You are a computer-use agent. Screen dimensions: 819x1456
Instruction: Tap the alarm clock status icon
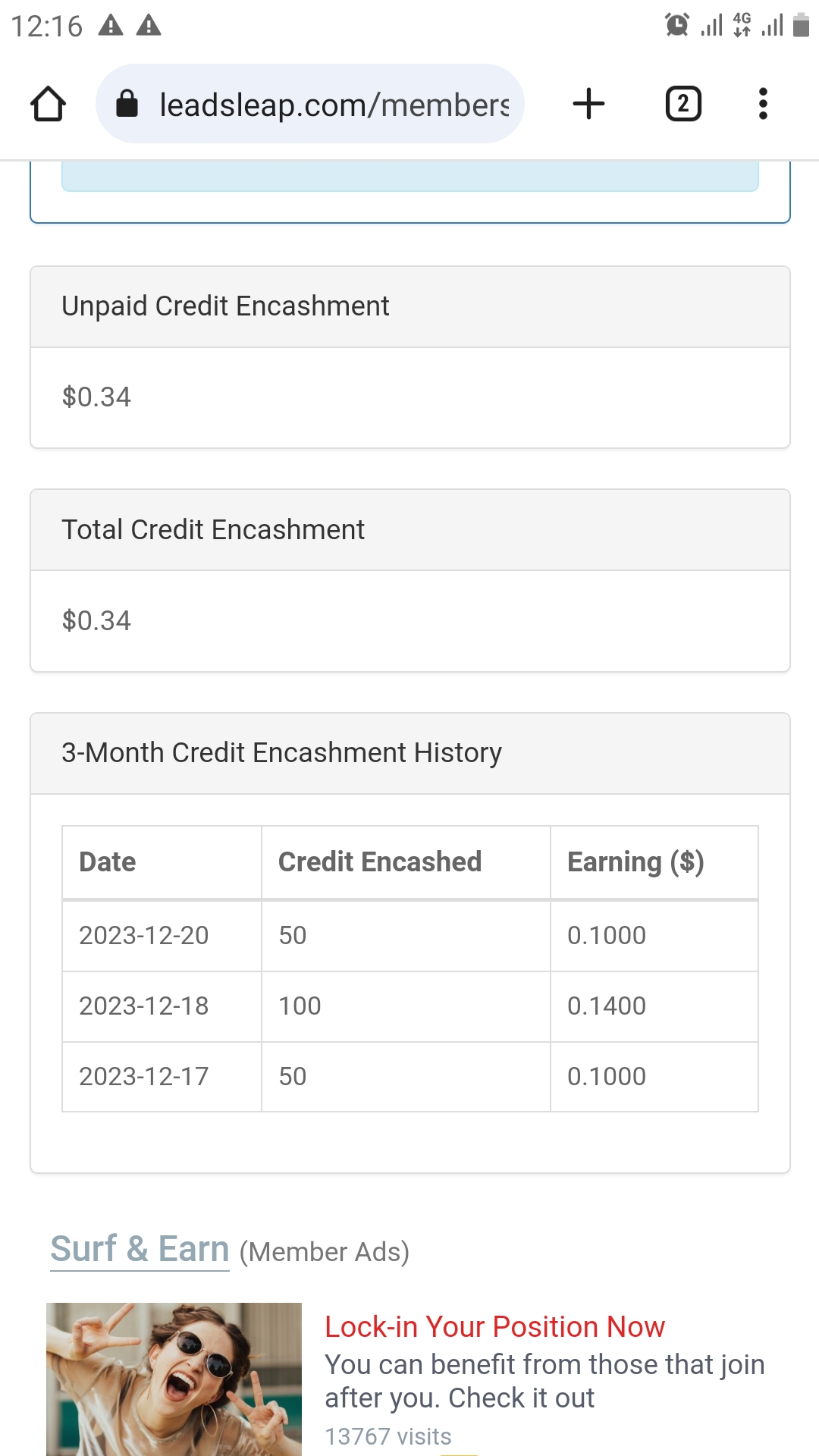(676, 25)
